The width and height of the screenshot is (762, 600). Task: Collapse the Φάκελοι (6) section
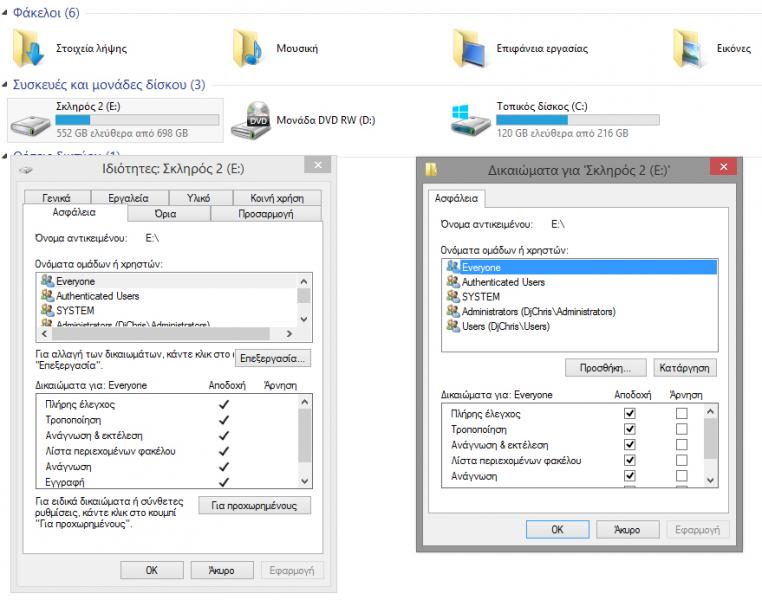click(x=6, y=13)
